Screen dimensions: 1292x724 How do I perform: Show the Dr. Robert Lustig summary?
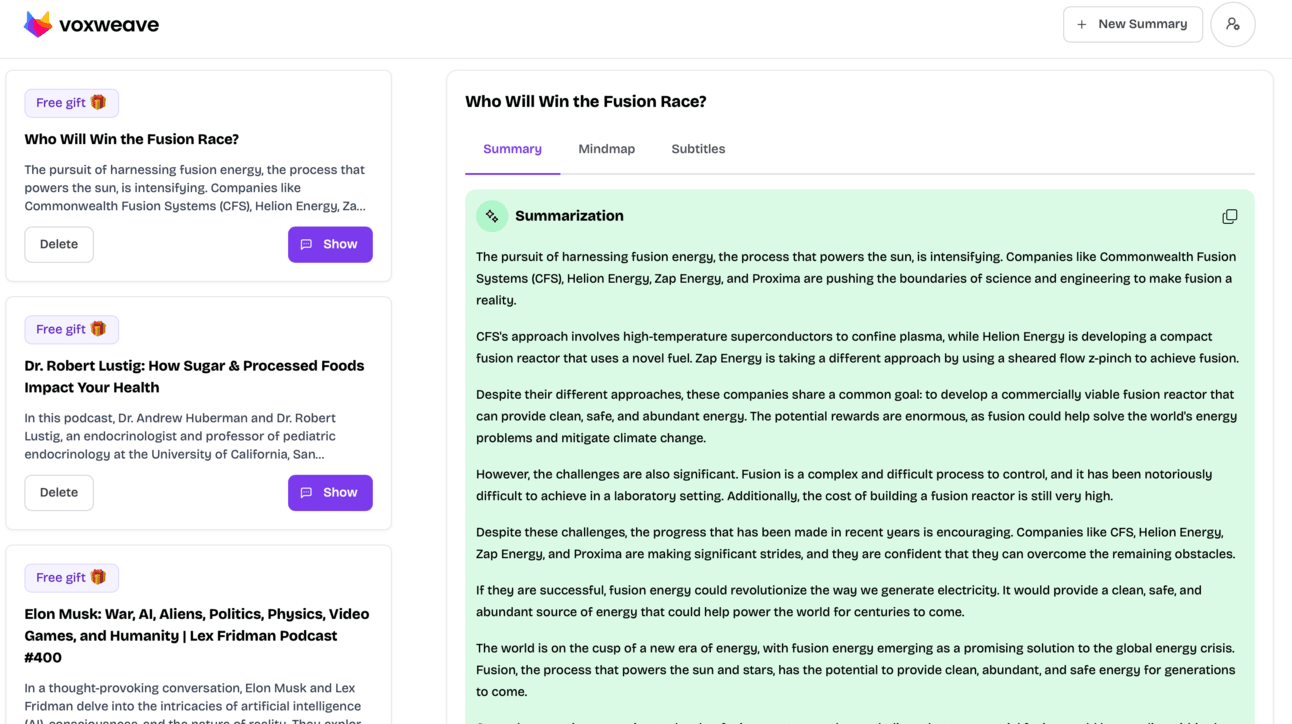pyautogui.click(x=330, y=492)
